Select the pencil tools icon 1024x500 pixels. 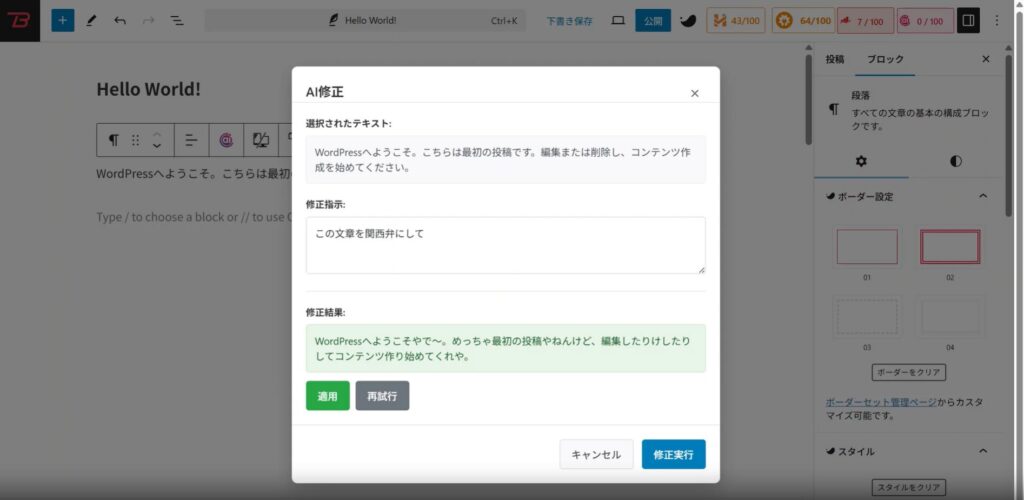91,20
